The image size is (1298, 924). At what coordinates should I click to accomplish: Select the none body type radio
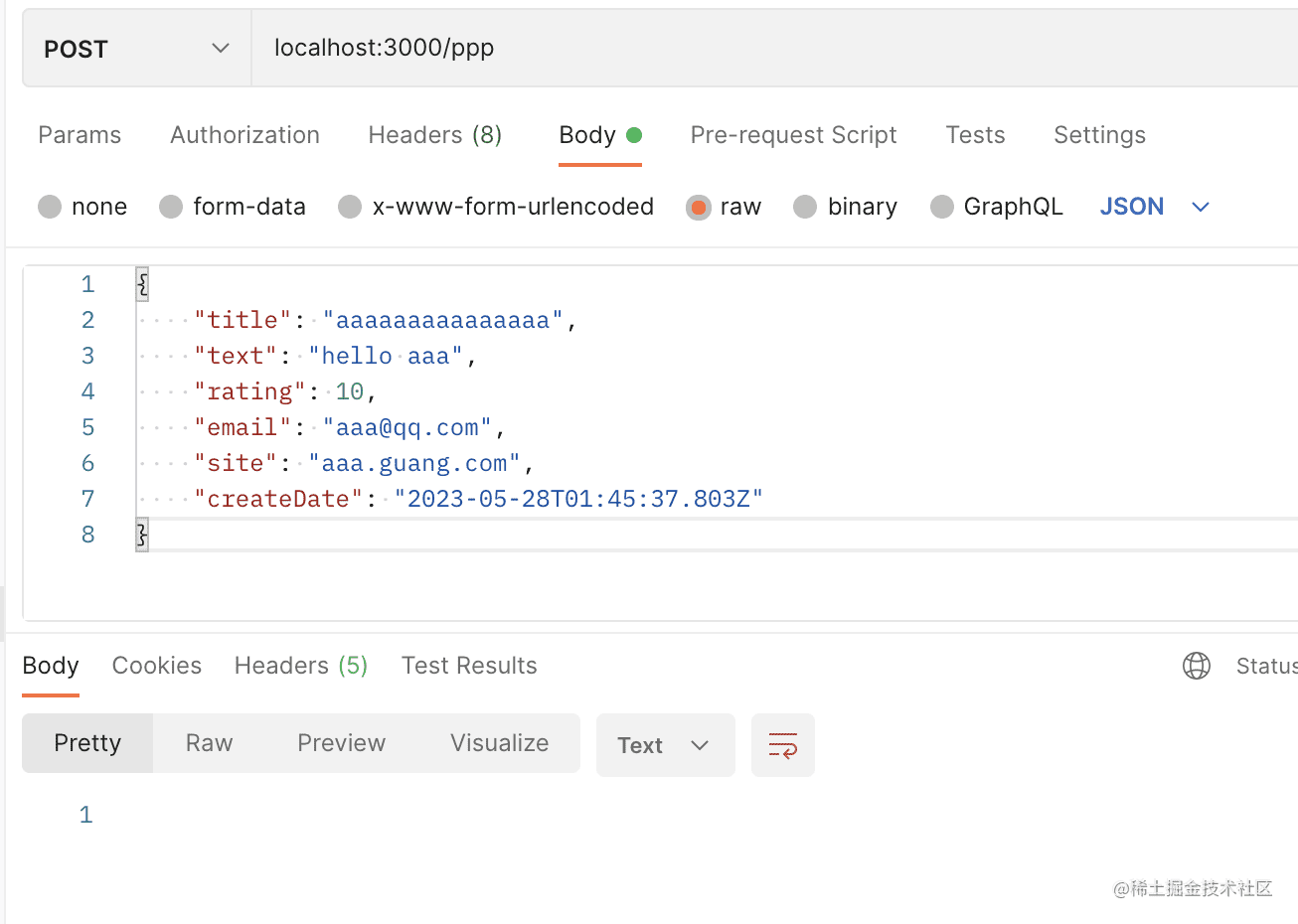[50, 207]
